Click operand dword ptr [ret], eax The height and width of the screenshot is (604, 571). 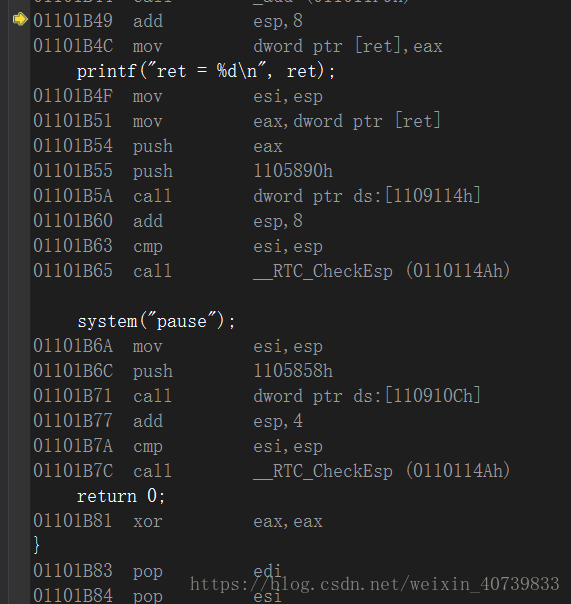point(348,46)
